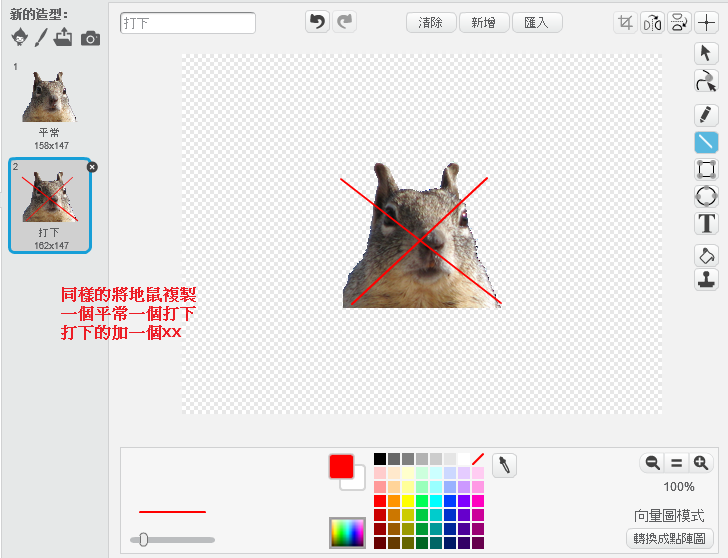Select the Reshape tool
The height and width of the screenshot is (558, 728).
707,81
